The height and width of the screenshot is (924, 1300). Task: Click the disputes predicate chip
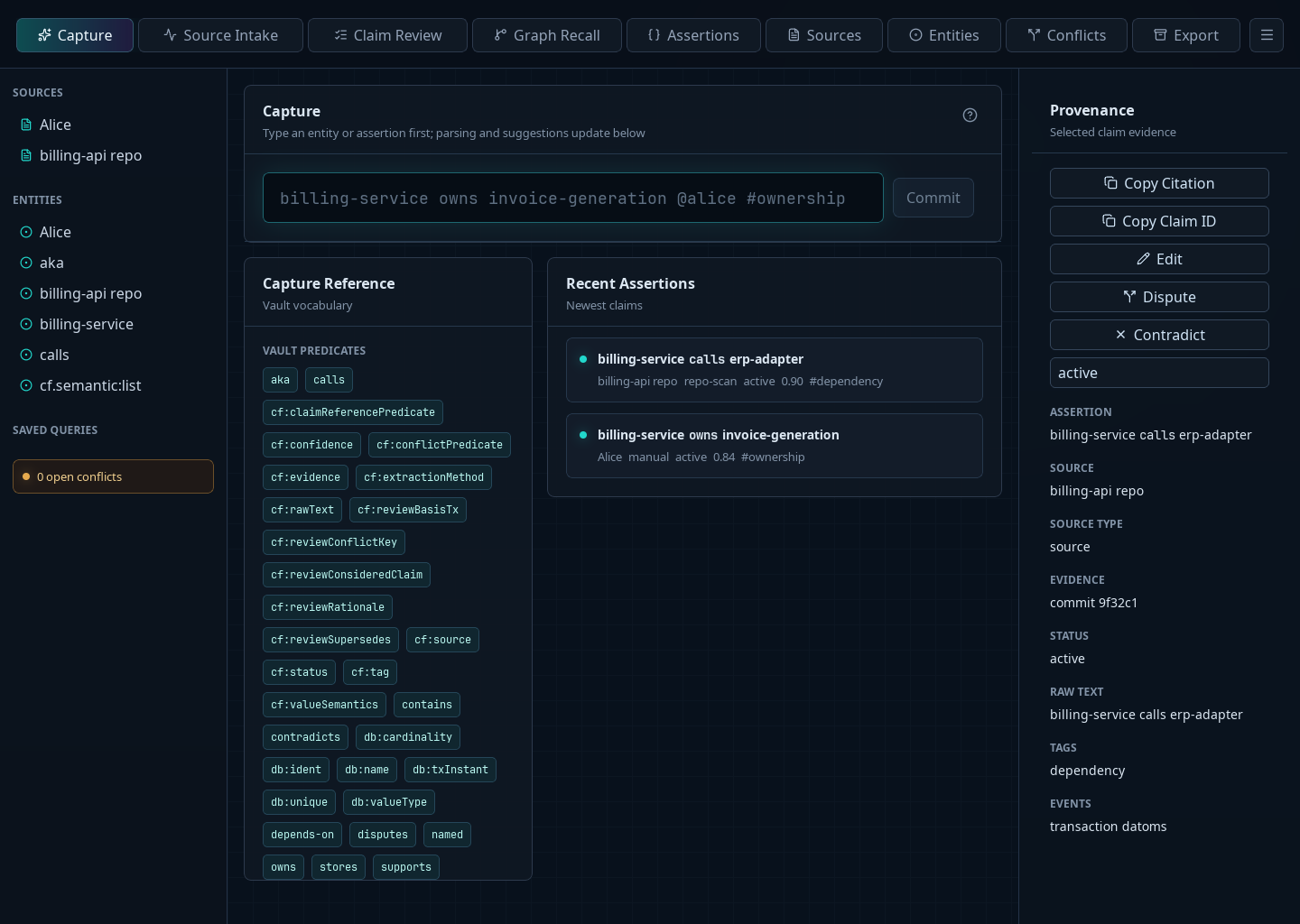[x=383, y=835]
